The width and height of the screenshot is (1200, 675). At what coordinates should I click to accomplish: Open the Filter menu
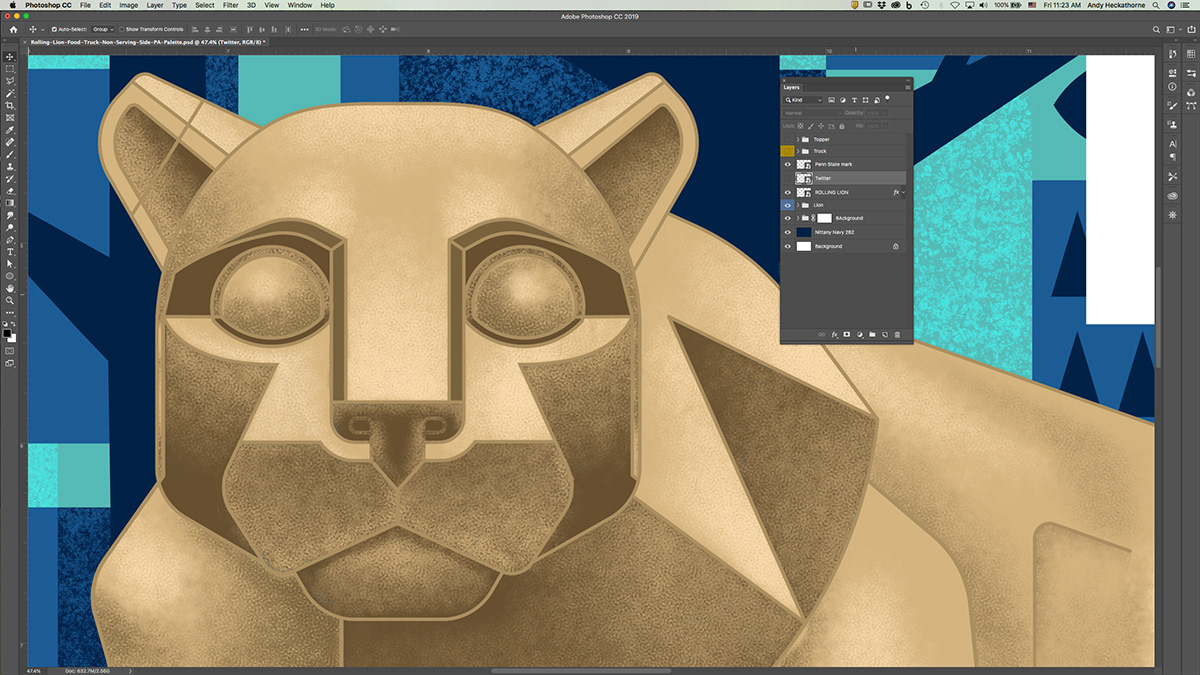(x=231, y=5)
